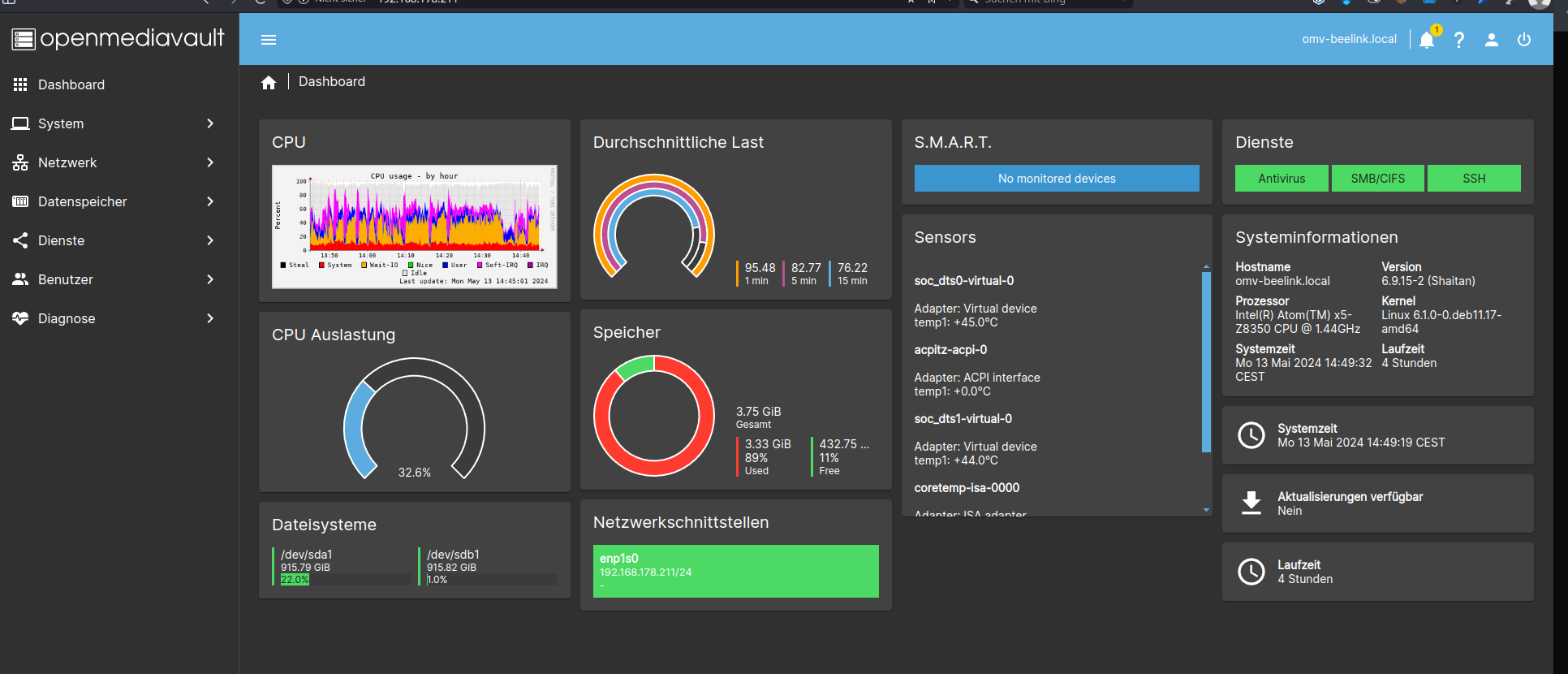The image size is (1568, 674).
Task: Select Diagnose sidebar entry
Action: (x=119, y=318)
